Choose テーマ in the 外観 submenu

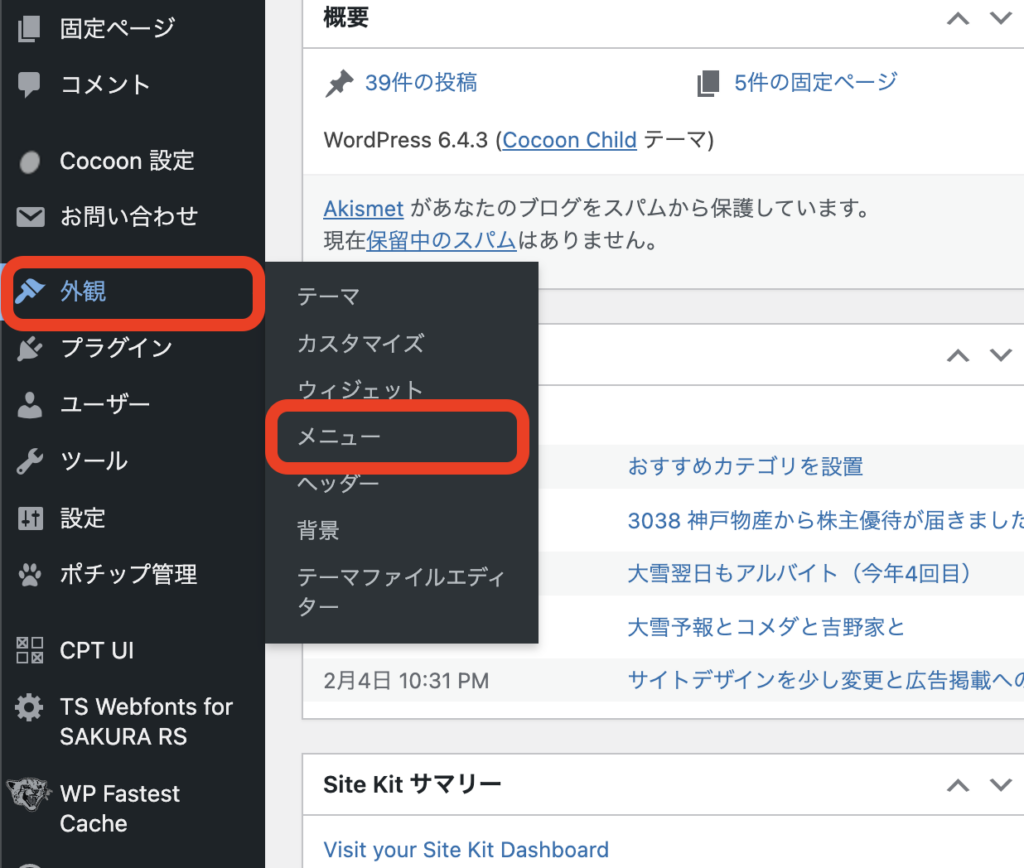point(328,297)
